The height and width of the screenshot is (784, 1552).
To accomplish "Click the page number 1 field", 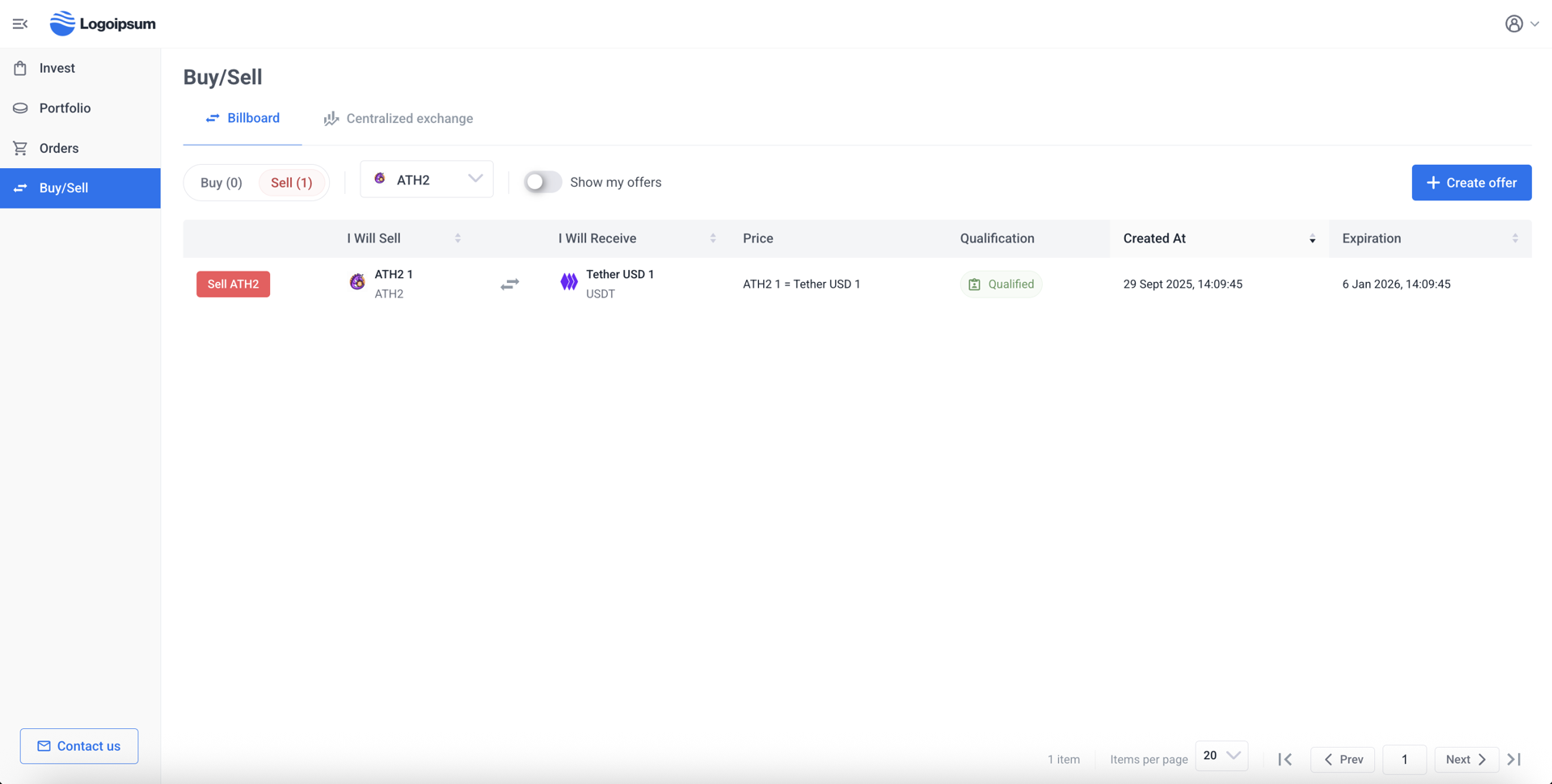I will click(x=1404, y=760).
